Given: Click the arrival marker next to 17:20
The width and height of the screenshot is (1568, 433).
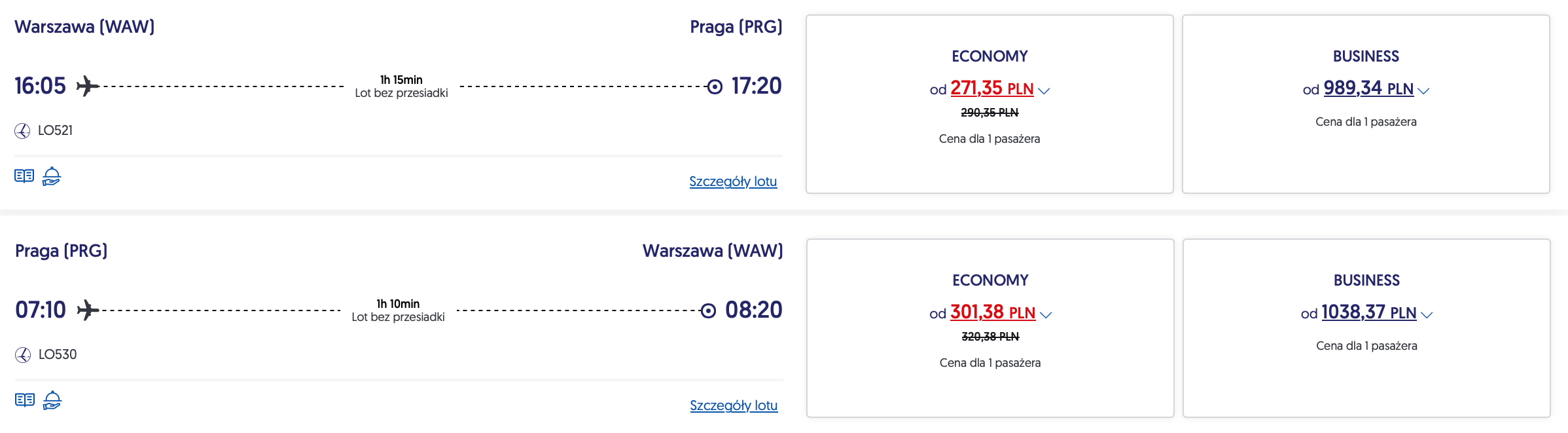Looking at the screenshot, I should tap(715, 86).
